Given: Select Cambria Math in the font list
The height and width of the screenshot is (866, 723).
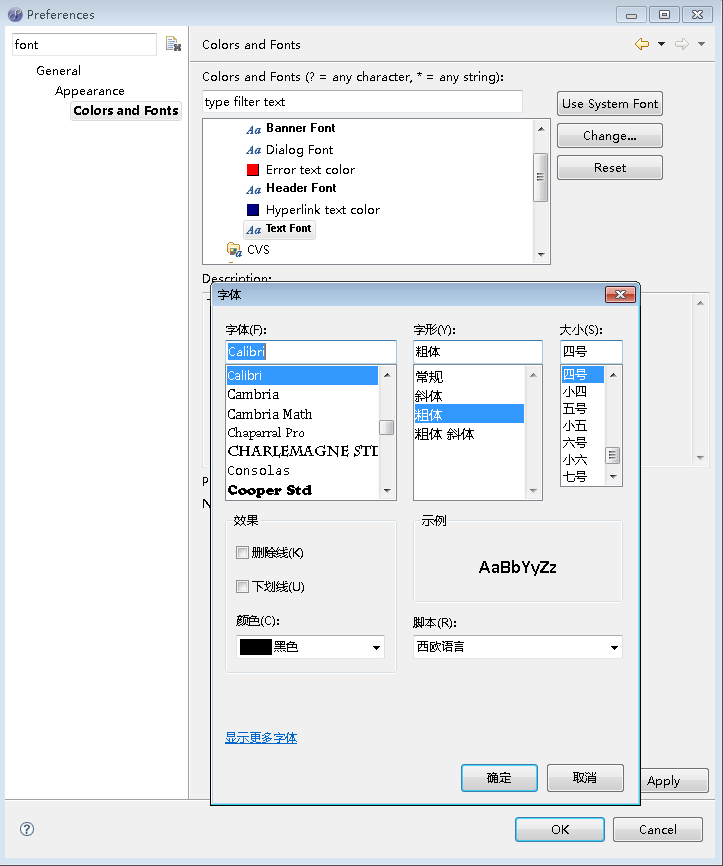Looking at the screenshot, I should click(x=302, y=414).
